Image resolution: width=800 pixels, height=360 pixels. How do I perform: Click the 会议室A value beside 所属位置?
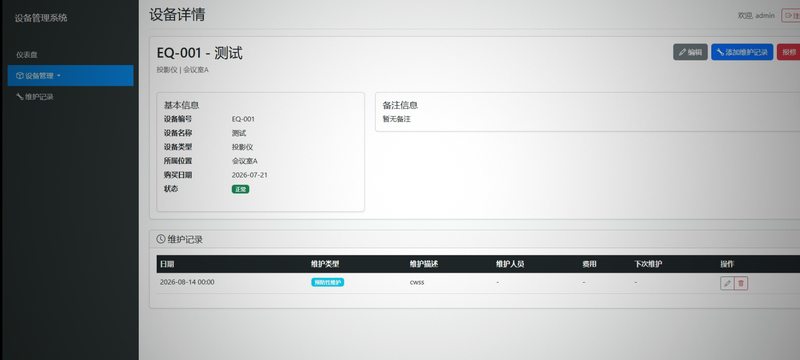[244, 161]
